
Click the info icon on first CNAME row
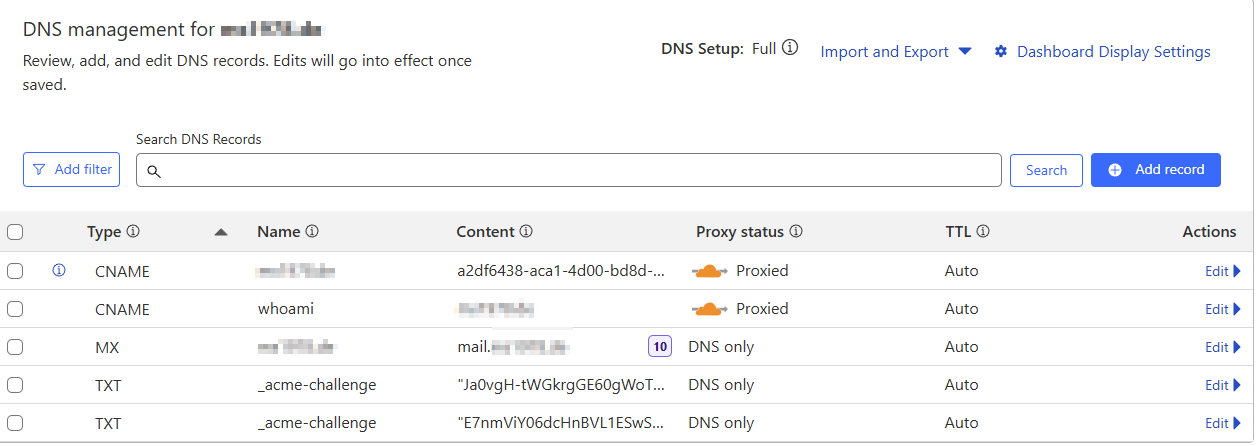click(59, 270)
